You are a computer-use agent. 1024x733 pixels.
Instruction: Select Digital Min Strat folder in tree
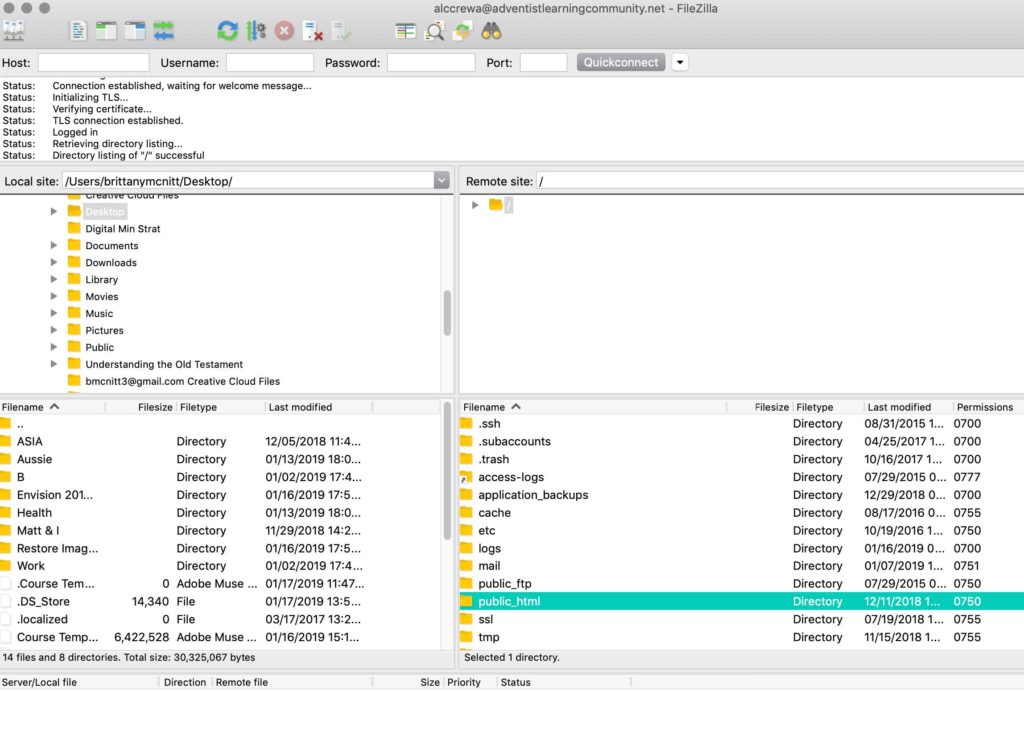tap(122, 229)
